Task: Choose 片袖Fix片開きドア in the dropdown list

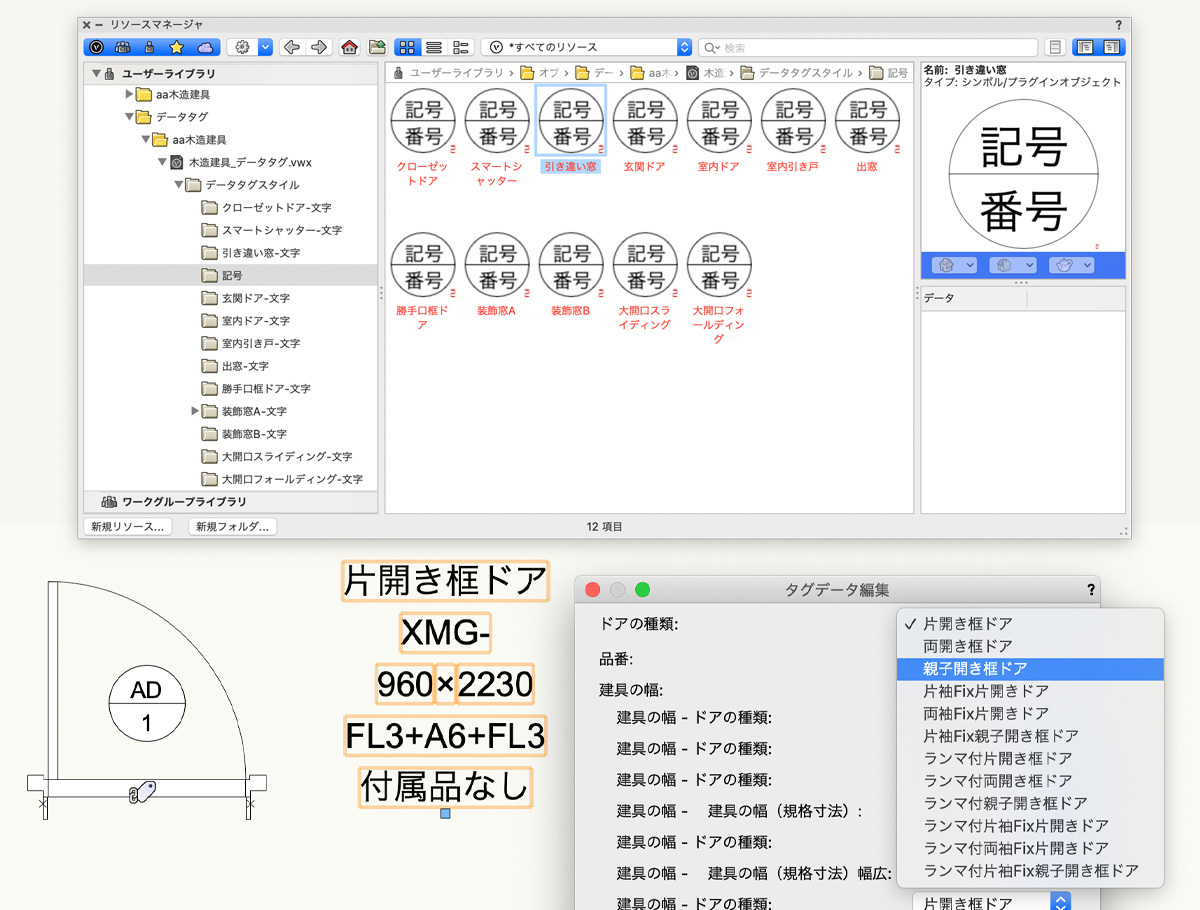Action: (1031, 691)
